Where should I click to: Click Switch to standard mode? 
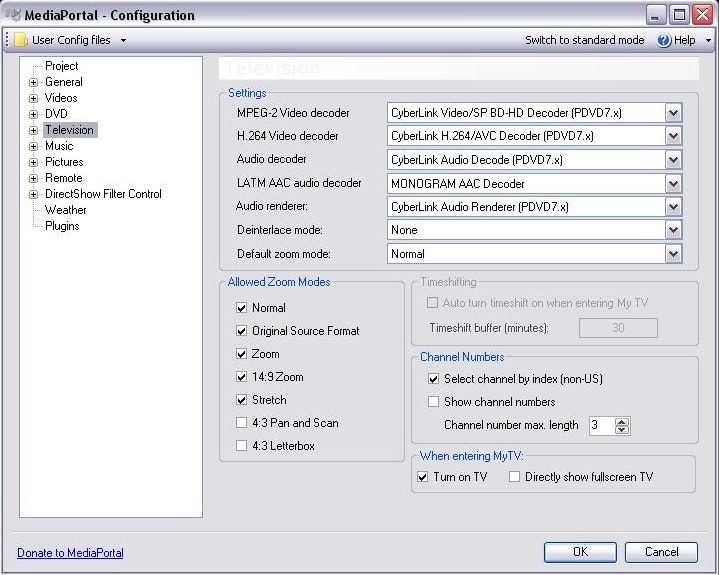[x=584, y=40]
